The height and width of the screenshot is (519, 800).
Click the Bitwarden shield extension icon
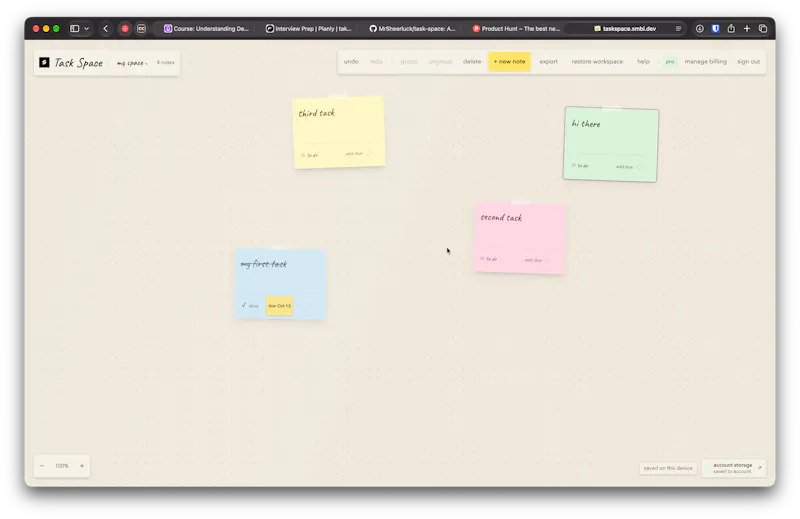(715, 29)
